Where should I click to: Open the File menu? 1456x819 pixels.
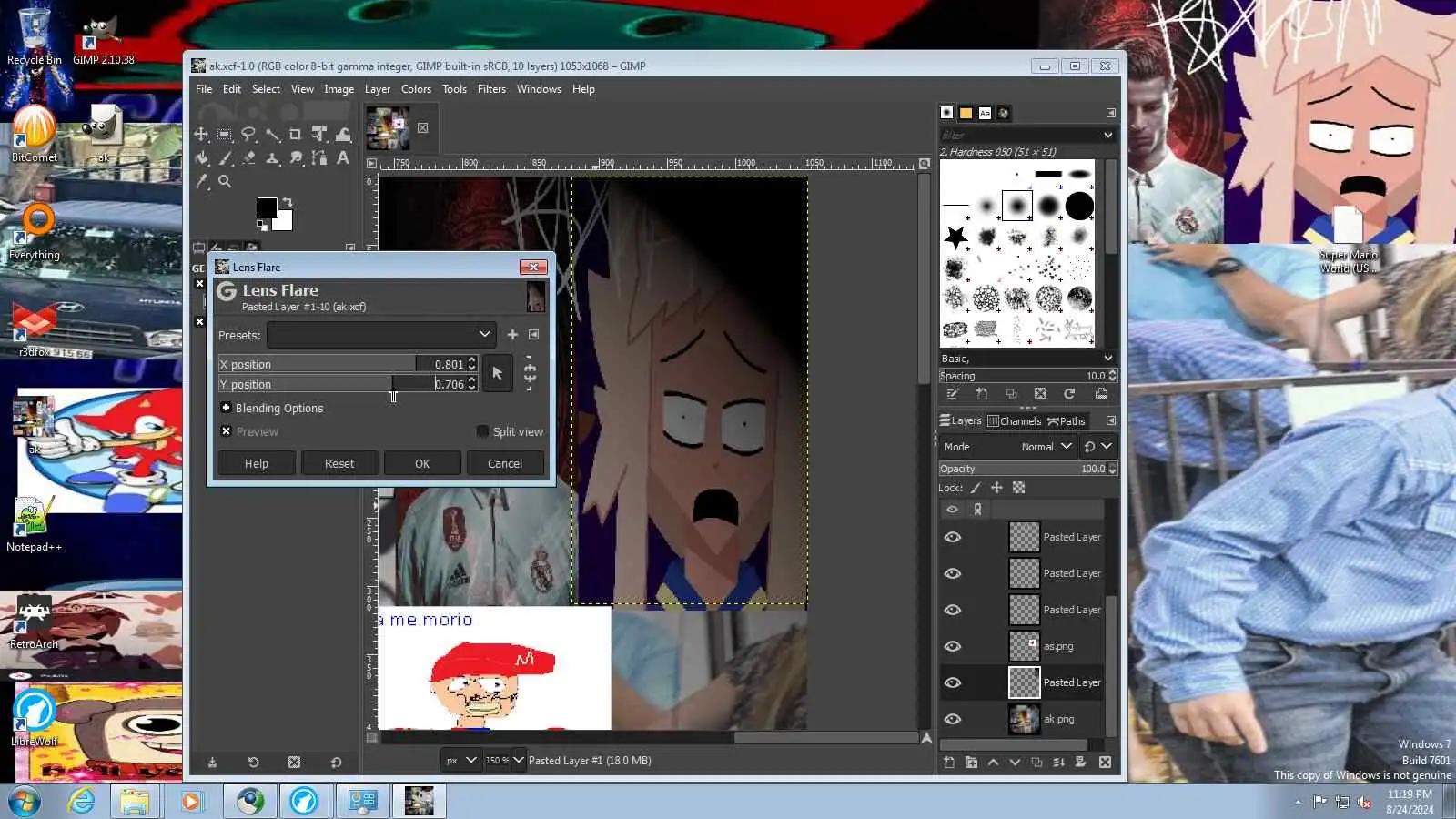pos(204,89)
